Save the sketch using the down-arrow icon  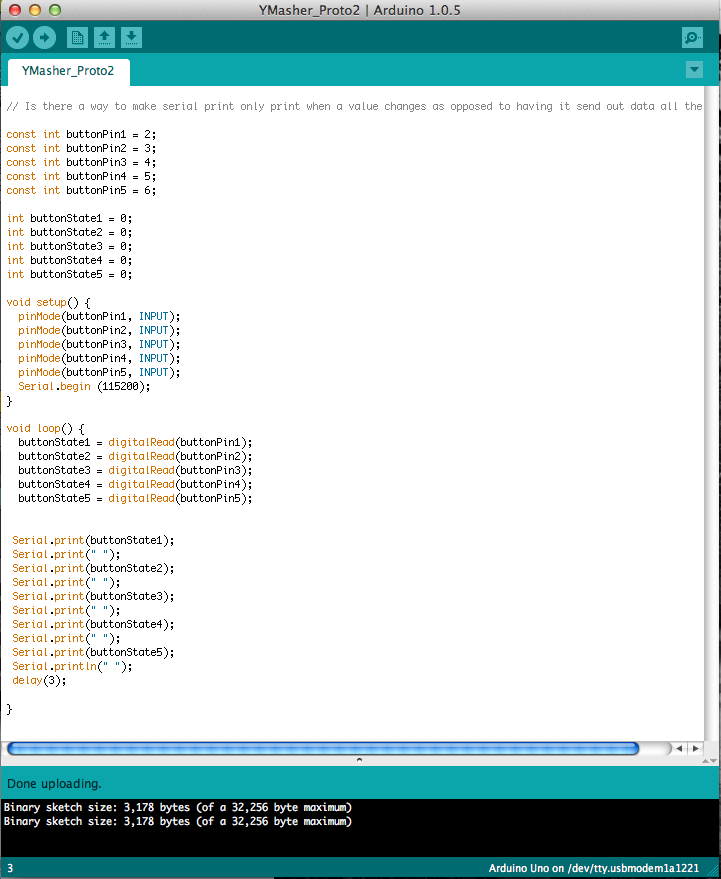point(131,38)
